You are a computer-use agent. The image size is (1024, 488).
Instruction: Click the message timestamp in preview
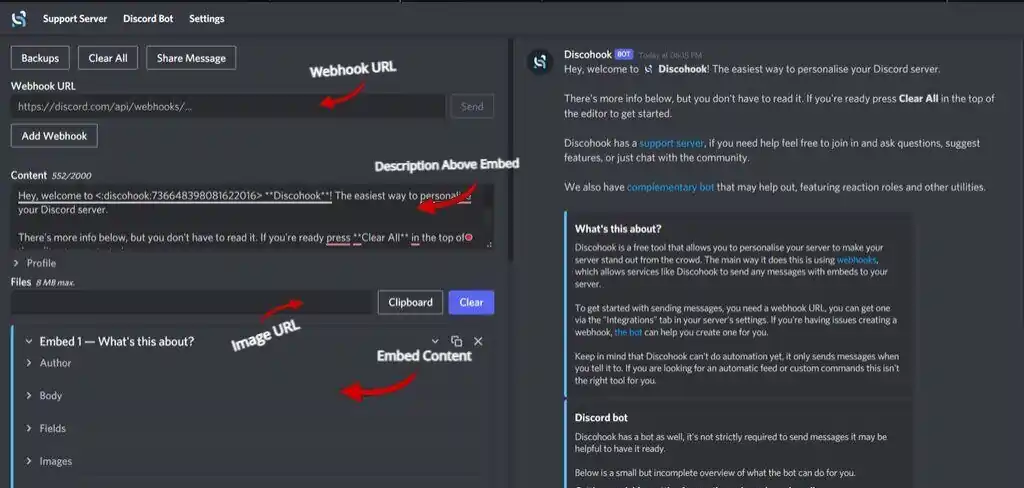[670, 55]
